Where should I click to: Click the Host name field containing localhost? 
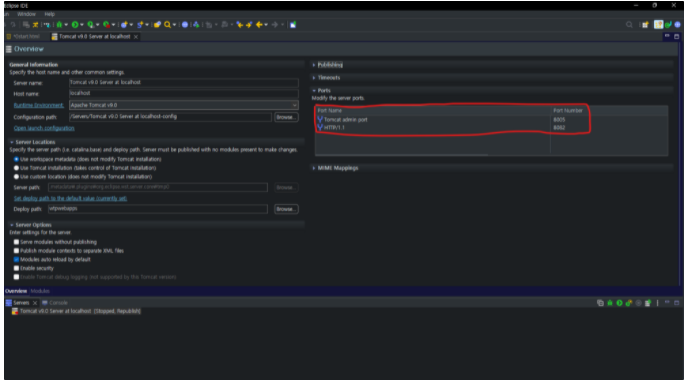click(184, 93)
